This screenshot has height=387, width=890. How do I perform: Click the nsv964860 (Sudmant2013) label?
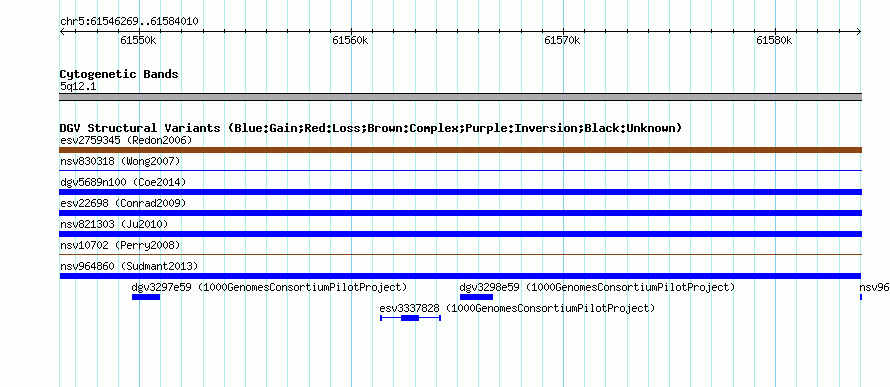[128, 266]
